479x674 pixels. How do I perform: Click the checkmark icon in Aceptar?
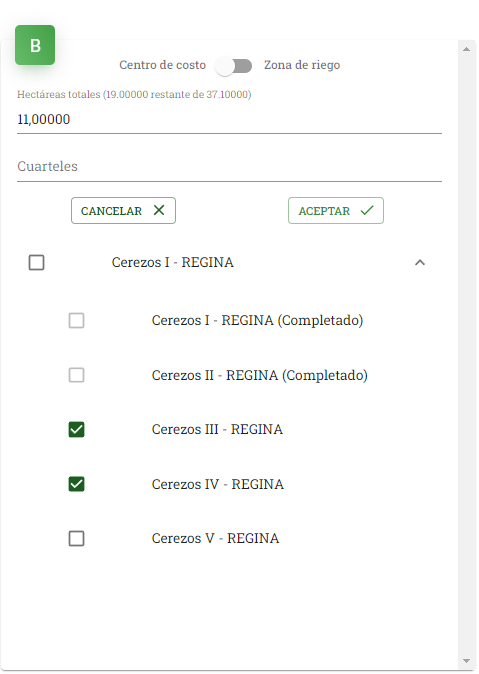click(x=367, y=210)
